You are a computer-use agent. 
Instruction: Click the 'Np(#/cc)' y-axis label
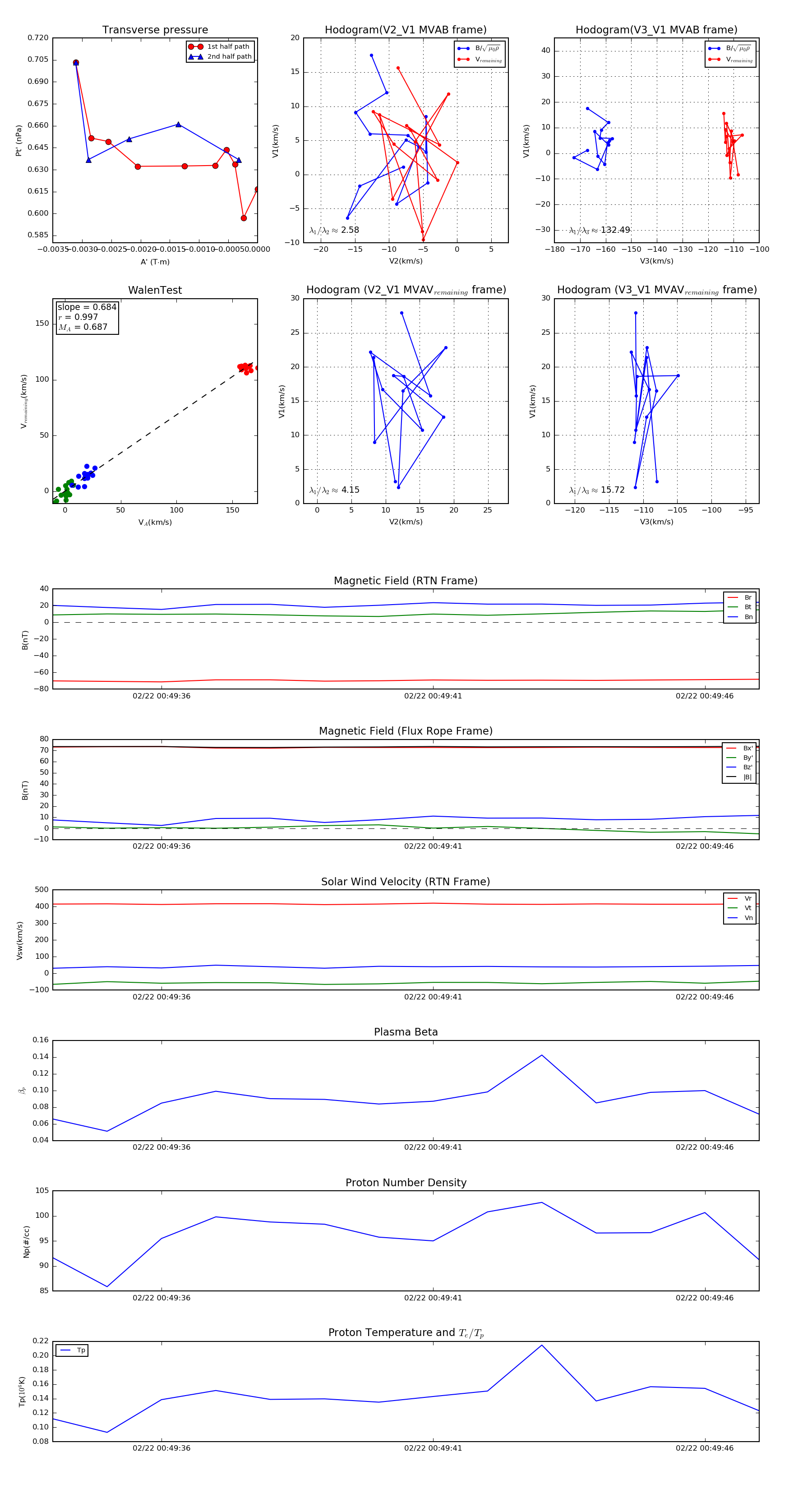[x=26, y=1242]
